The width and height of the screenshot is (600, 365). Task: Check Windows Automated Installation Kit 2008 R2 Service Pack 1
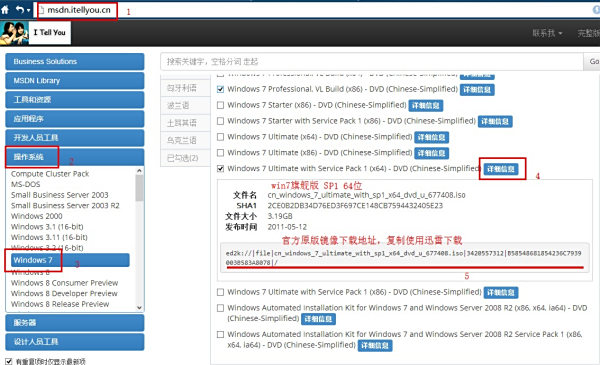click(x=220, y=334)
